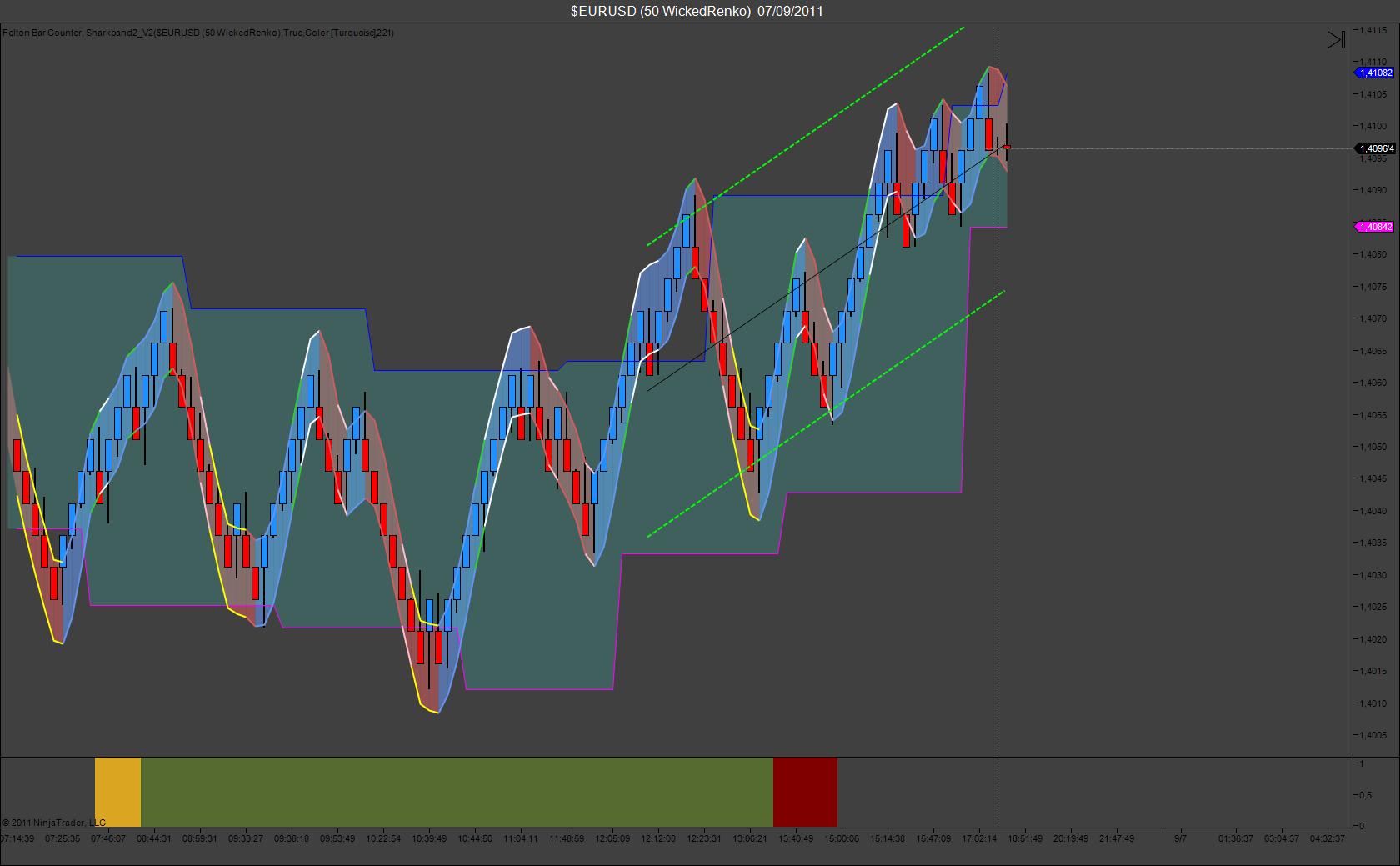Click the 03:04:37 time axis label
Screen dimensions: 1400x866
1282,838
